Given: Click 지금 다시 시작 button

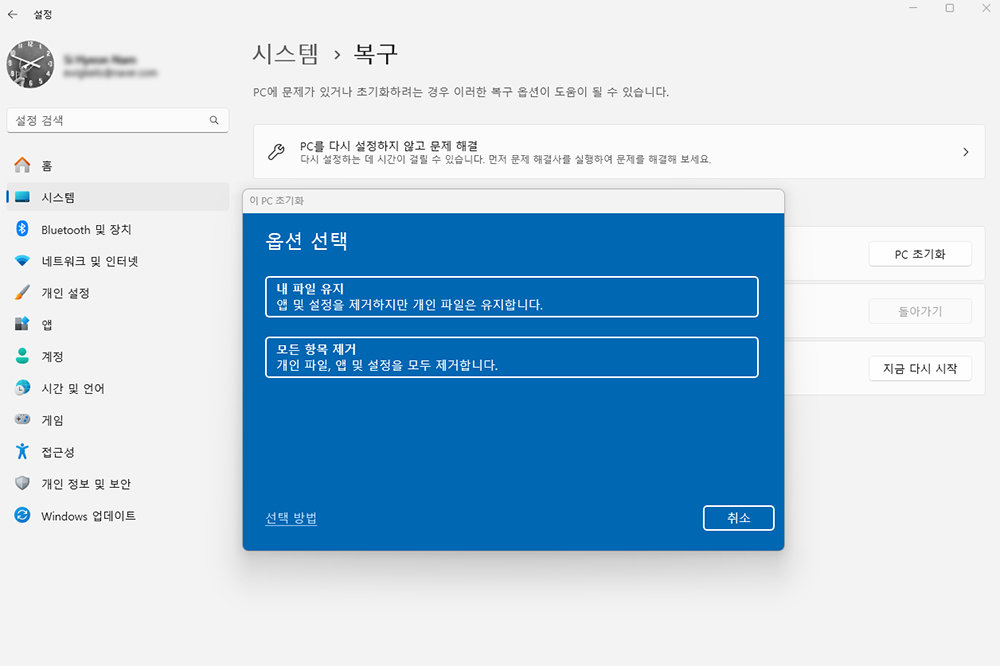Looking at the screenshot, I should click(920, 368).
